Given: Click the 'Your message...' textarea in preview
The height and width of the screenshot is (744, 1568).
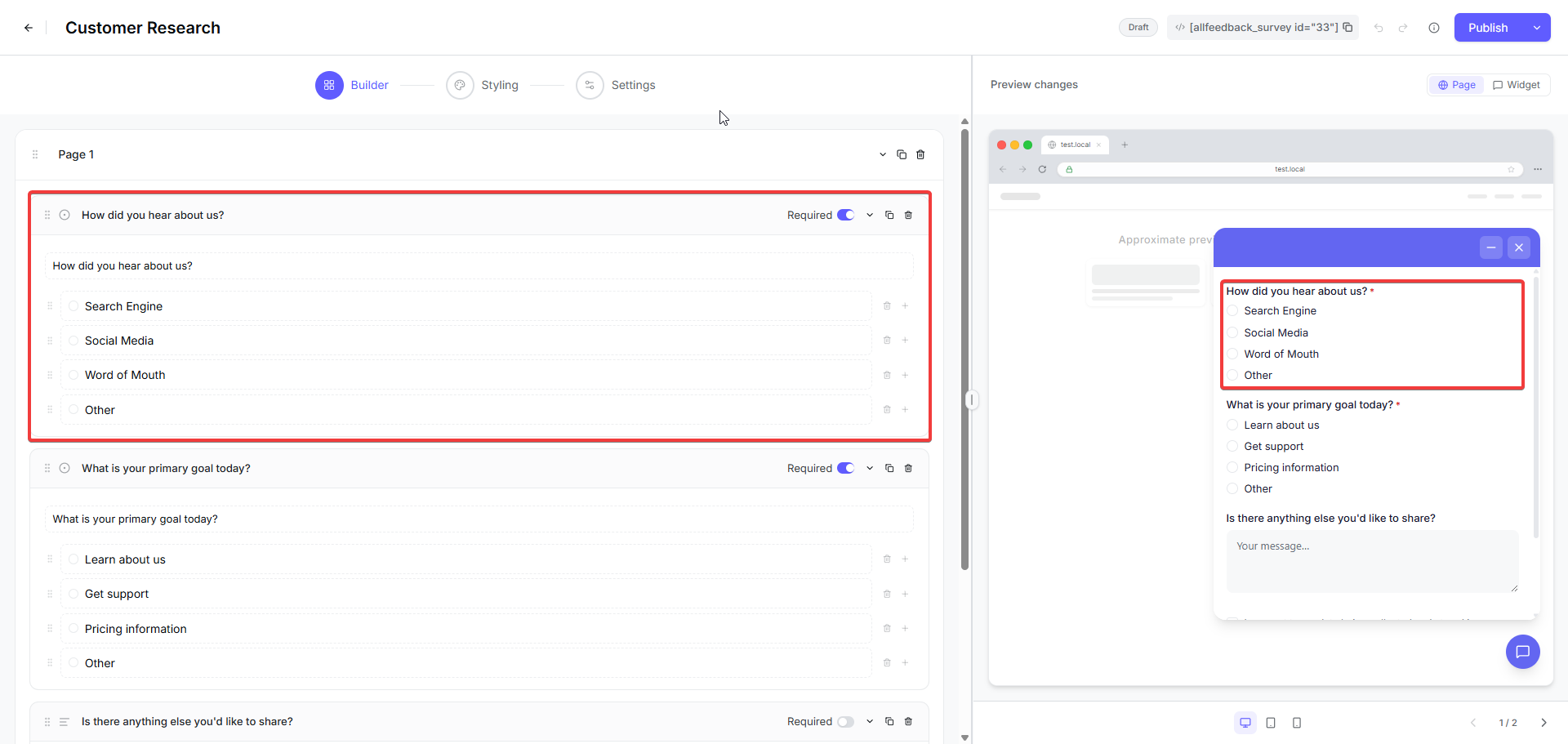Looking at the screenshot, I should tap(1372, 562).
